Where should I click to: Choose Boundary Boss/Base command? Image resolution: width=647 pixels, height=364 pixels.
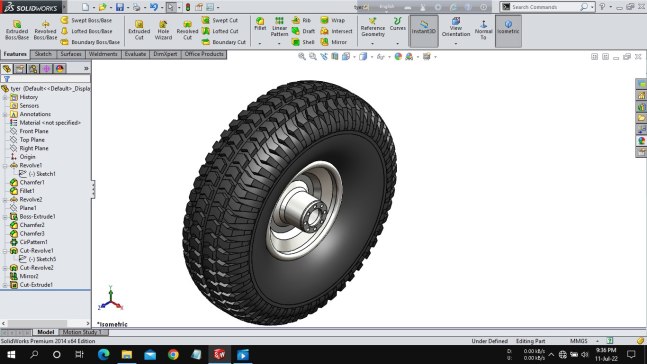pyautogui.click(x=90, y=42)
